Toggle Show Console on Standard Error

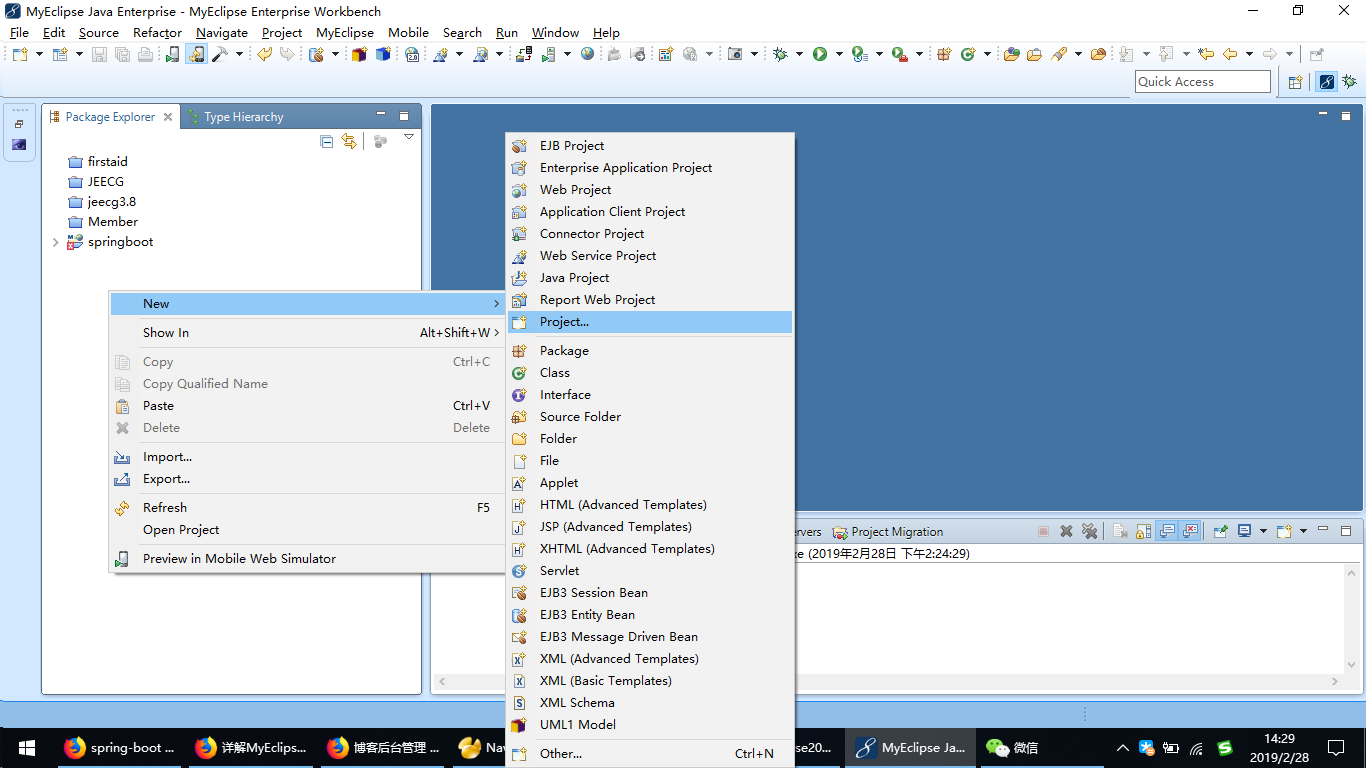pos(1190,531)
